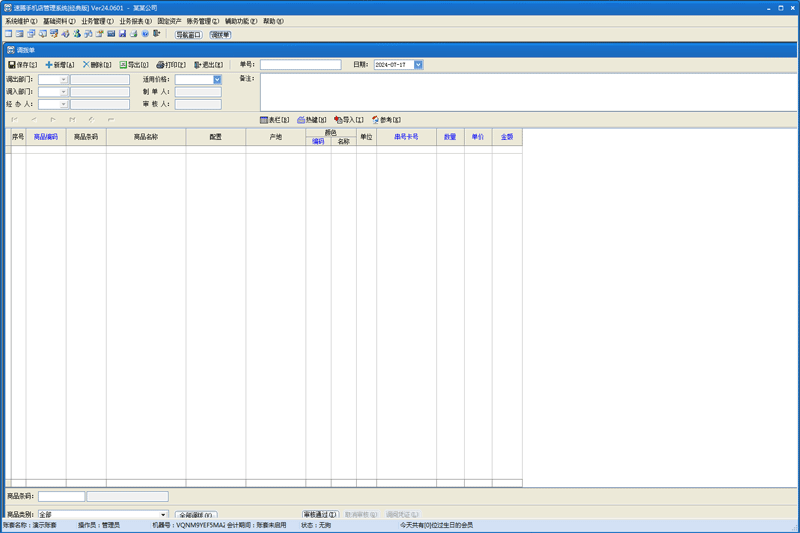This screenshot has height=533, width=800.
Task: Switch to the 导航窗口 tab button
Action: point(189,35)
